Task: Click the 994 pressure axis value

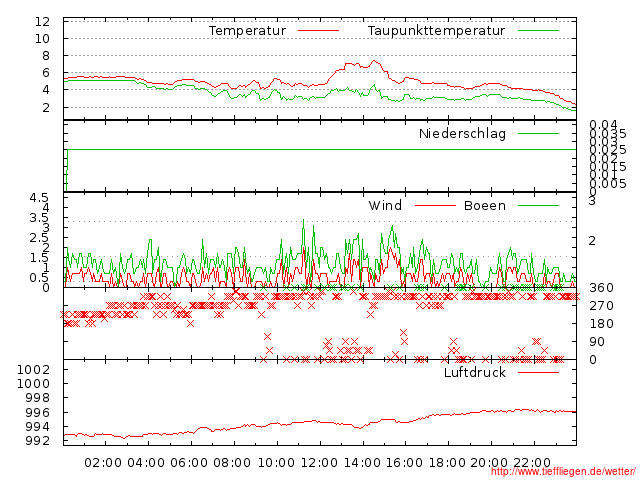Action: pyautogui.click(x=38, y=427)
